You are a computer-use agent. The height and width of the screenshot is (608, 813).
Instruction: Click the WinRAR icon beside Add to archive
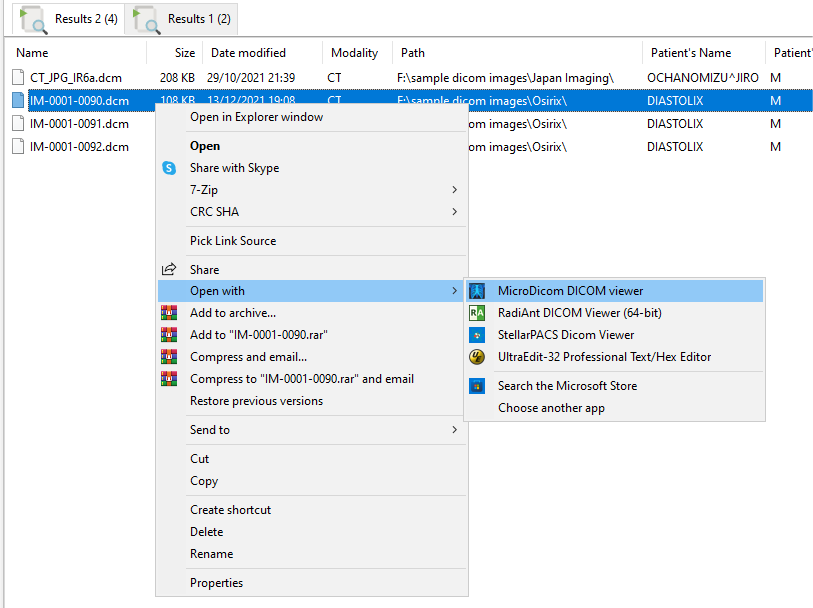coord(169,313)
